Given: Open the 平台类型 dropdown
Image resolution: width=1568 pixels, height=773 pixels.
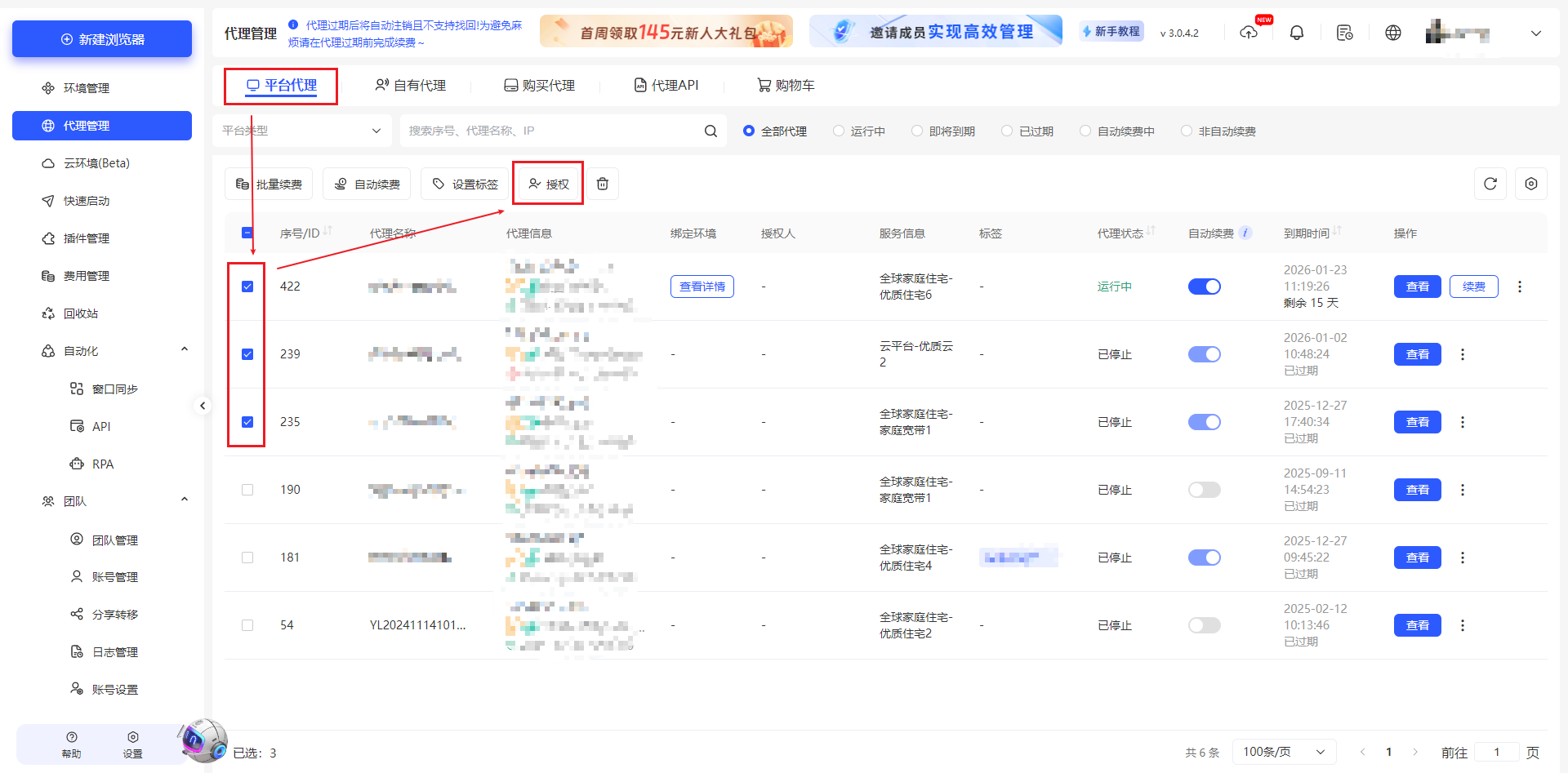Looking at the screenshot, I should pos(302,130).
